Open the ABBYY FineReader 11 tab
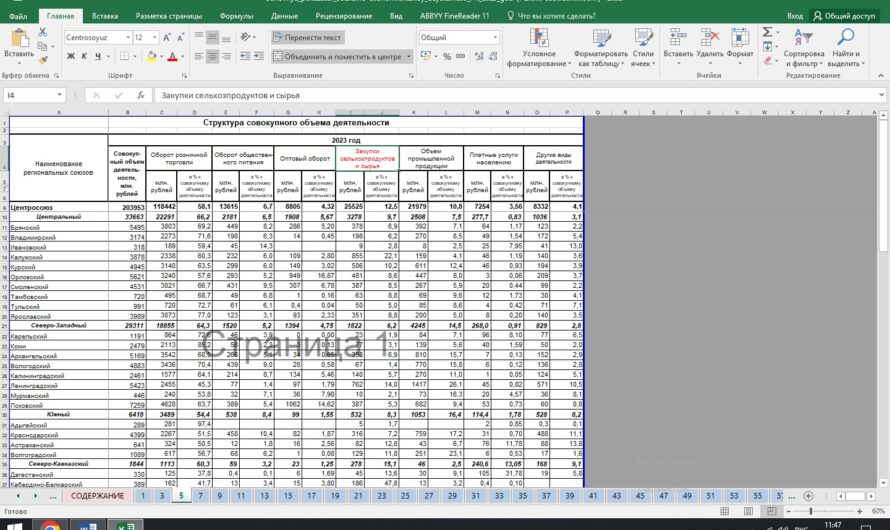This screenshot has height=530, width=890. click(x=454, y=16)
